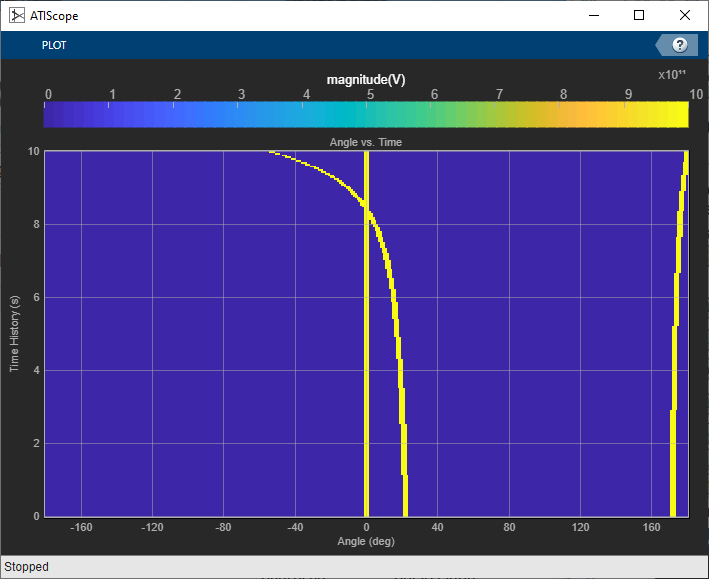This screenshot has height=579, width=709.
Task: Maximize the ATIScope window
Action: (x=639, y=16)
